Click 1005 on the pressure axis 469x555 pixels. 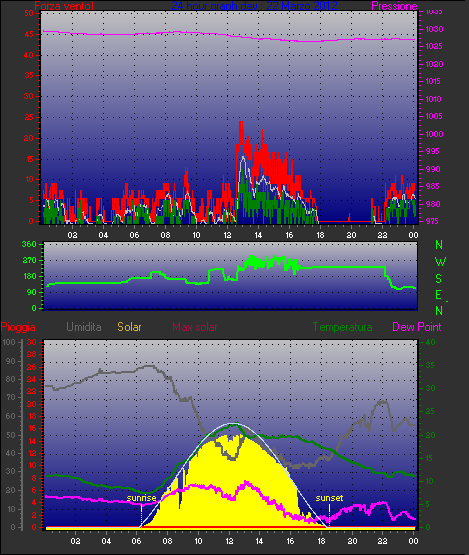pos(434,116)
